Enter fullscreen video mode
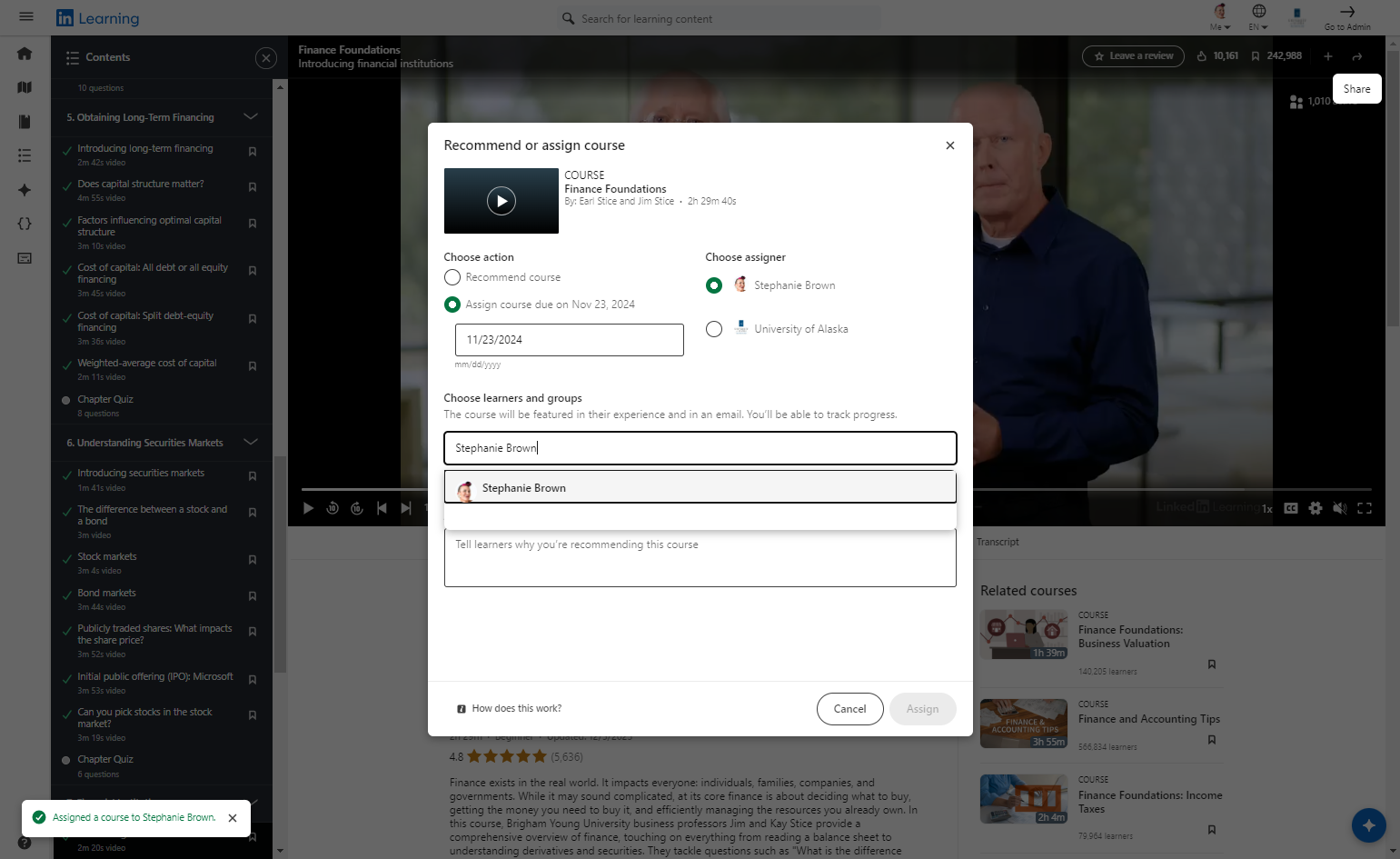1400x859 pixels. (1365, 508)
